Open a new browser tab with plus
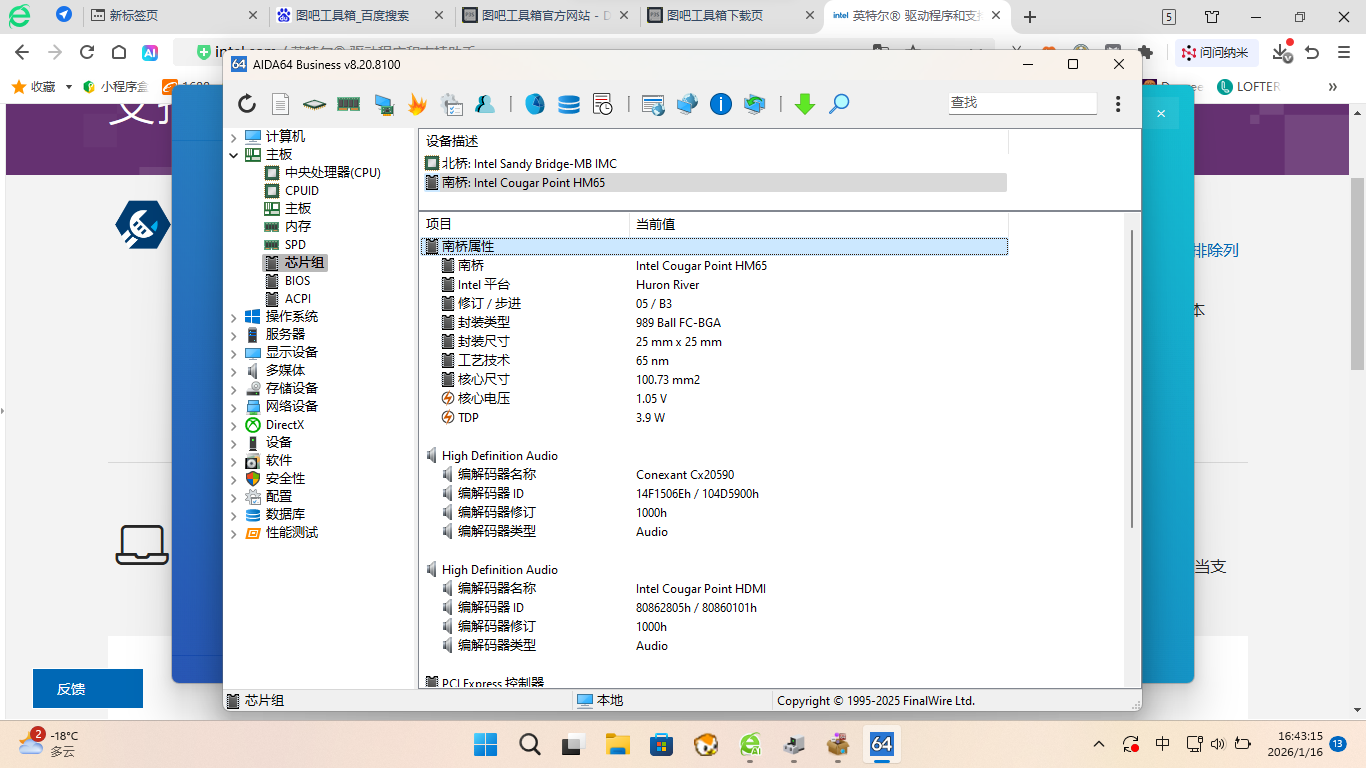This screenshot has height=768, width=1366. click(1030, 17)
